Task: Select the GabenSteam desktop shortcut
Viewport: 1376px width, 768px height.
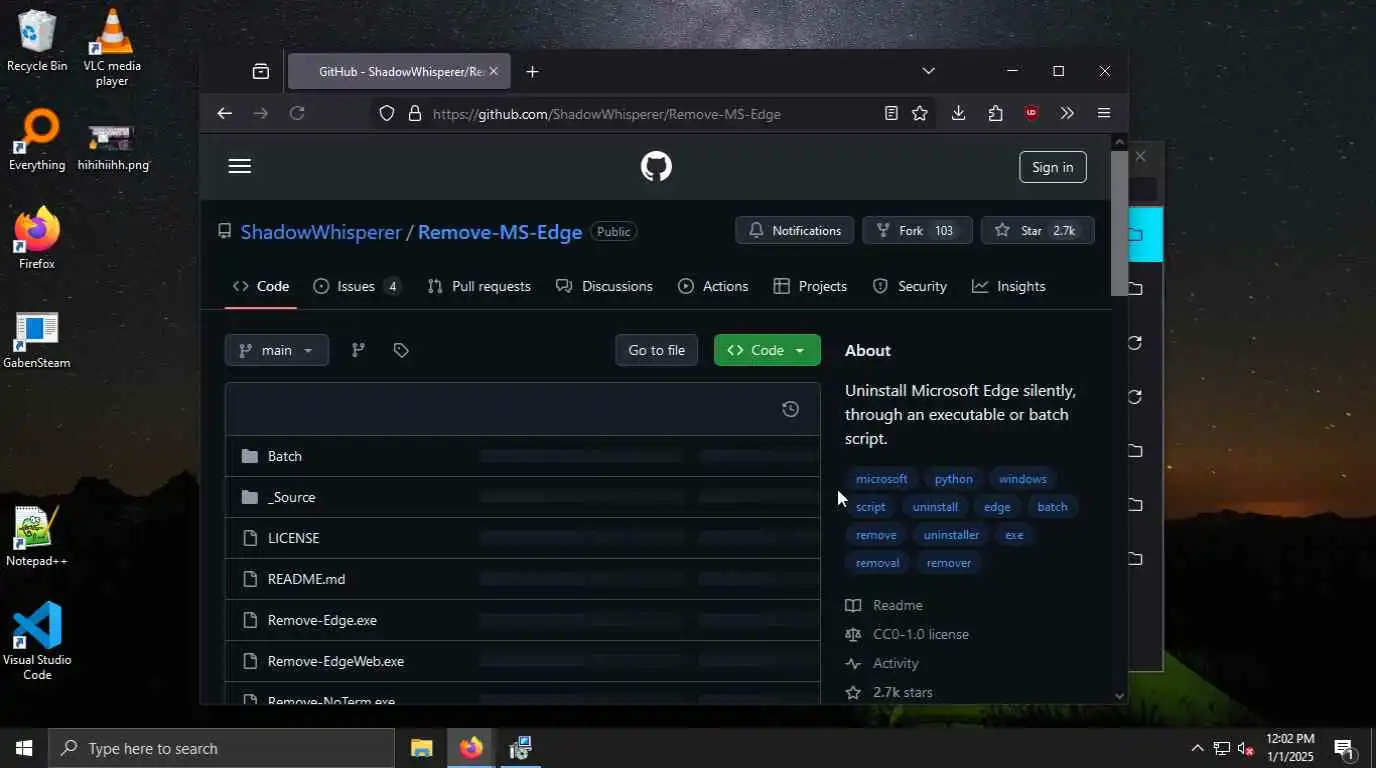Action: 37,340
